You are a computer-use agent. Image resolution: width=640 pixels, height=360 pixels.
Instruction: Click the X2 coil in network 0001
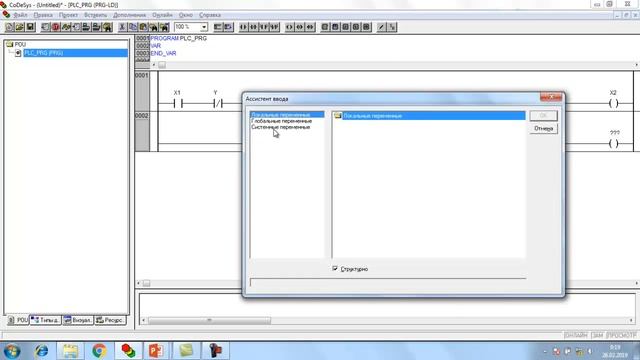pyautogui.click(x=613, y=104)
